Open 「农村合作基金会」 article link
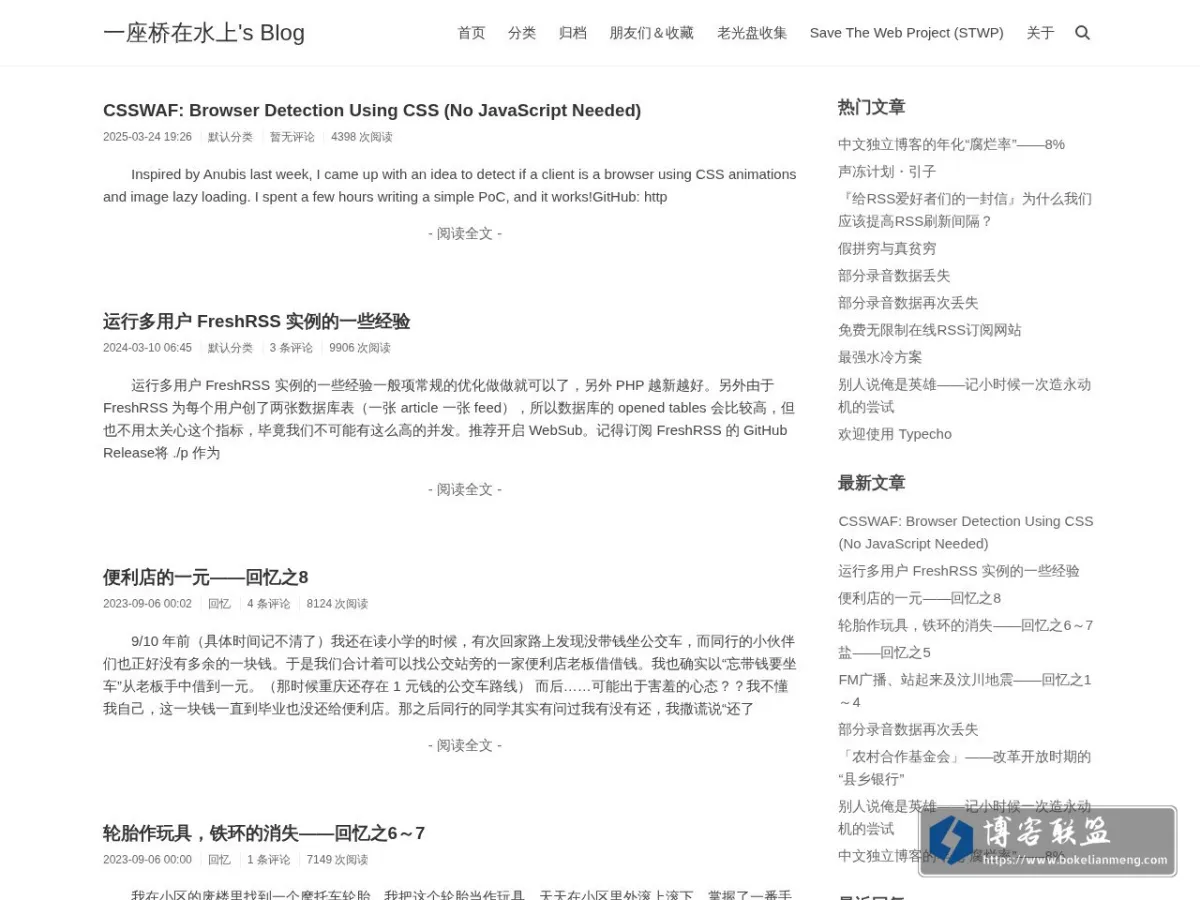This screenshot has height=900, width=1200. click(965, 767)
